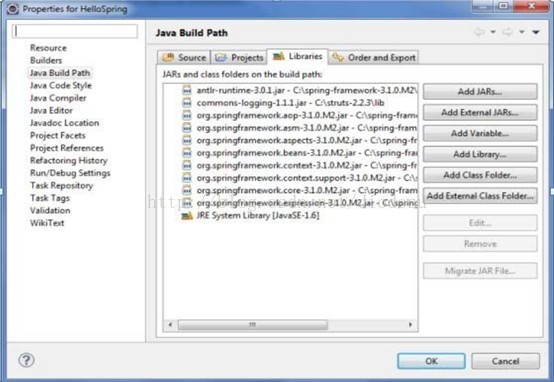This screenshot has width=554, height=382.
Task: Open the Project Facets page
Action: (x=58, y=135)
